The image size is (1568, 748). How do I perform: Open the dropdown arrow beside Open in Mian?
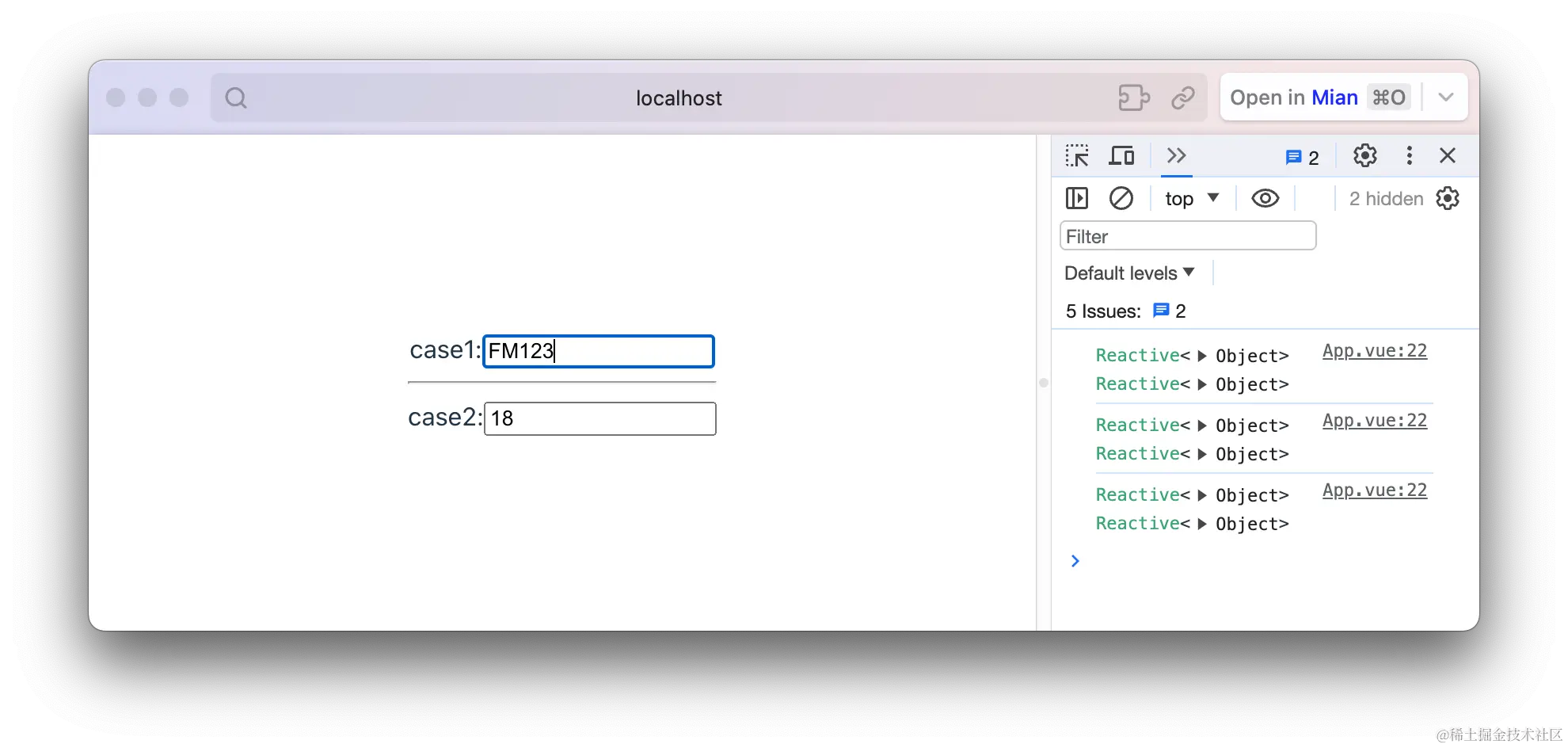pos(1446,97)
